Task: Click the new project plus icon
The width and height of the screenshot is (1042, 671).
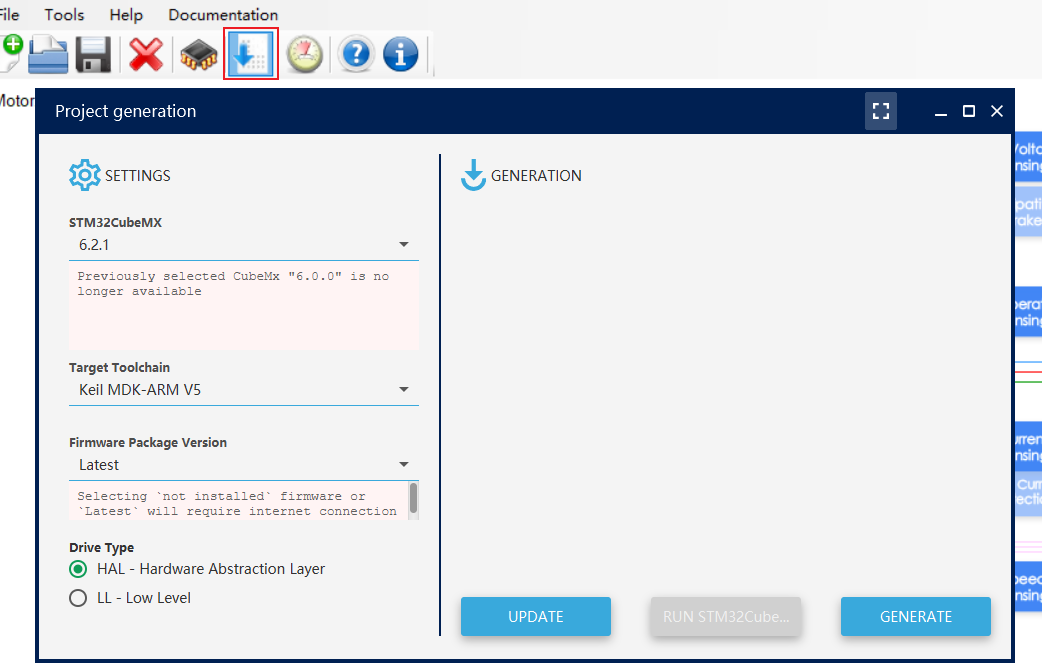Action: (11, 53)
